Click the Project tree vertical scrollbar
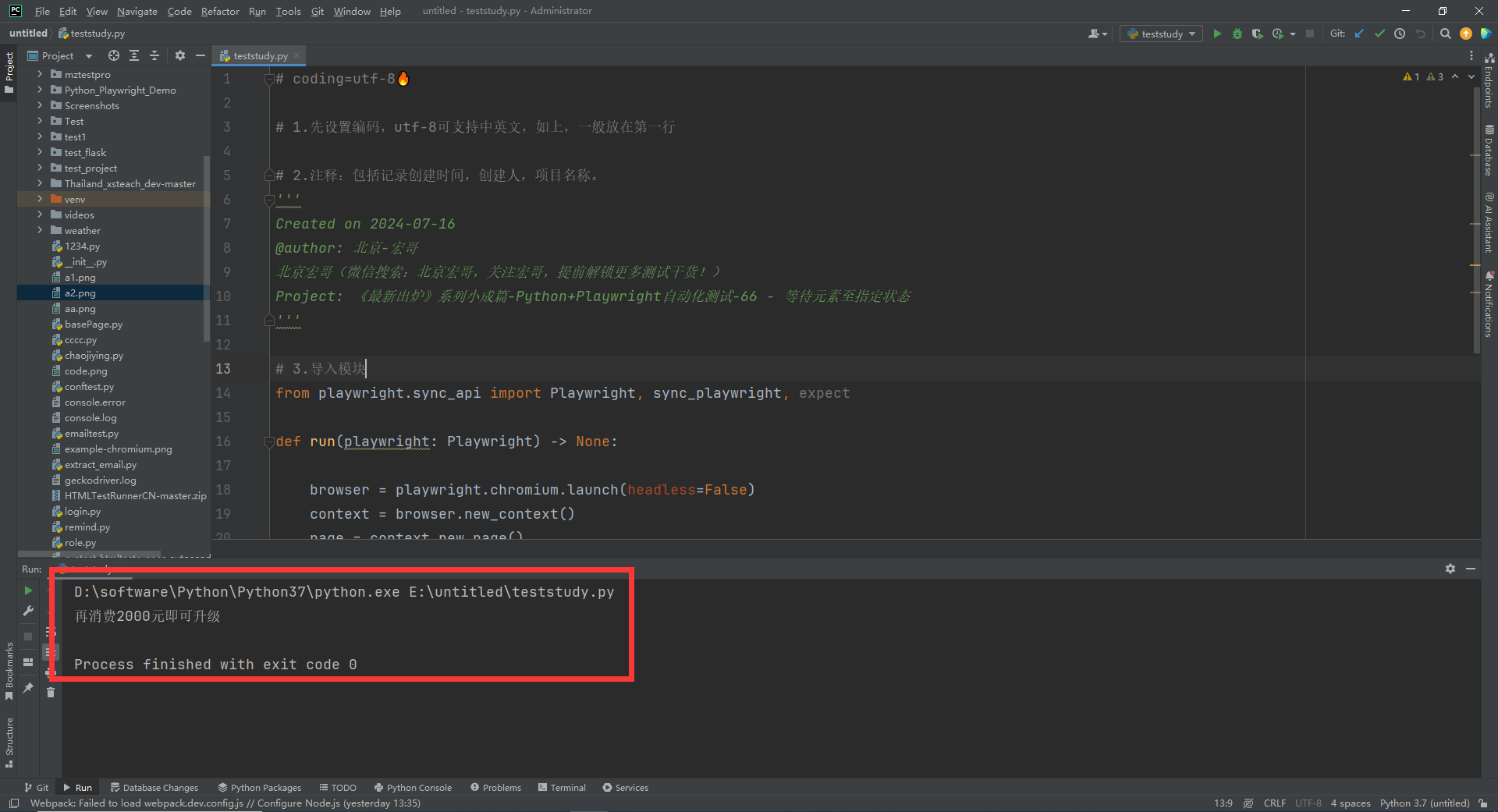The image size is (1498, 812). click(207, 248)
